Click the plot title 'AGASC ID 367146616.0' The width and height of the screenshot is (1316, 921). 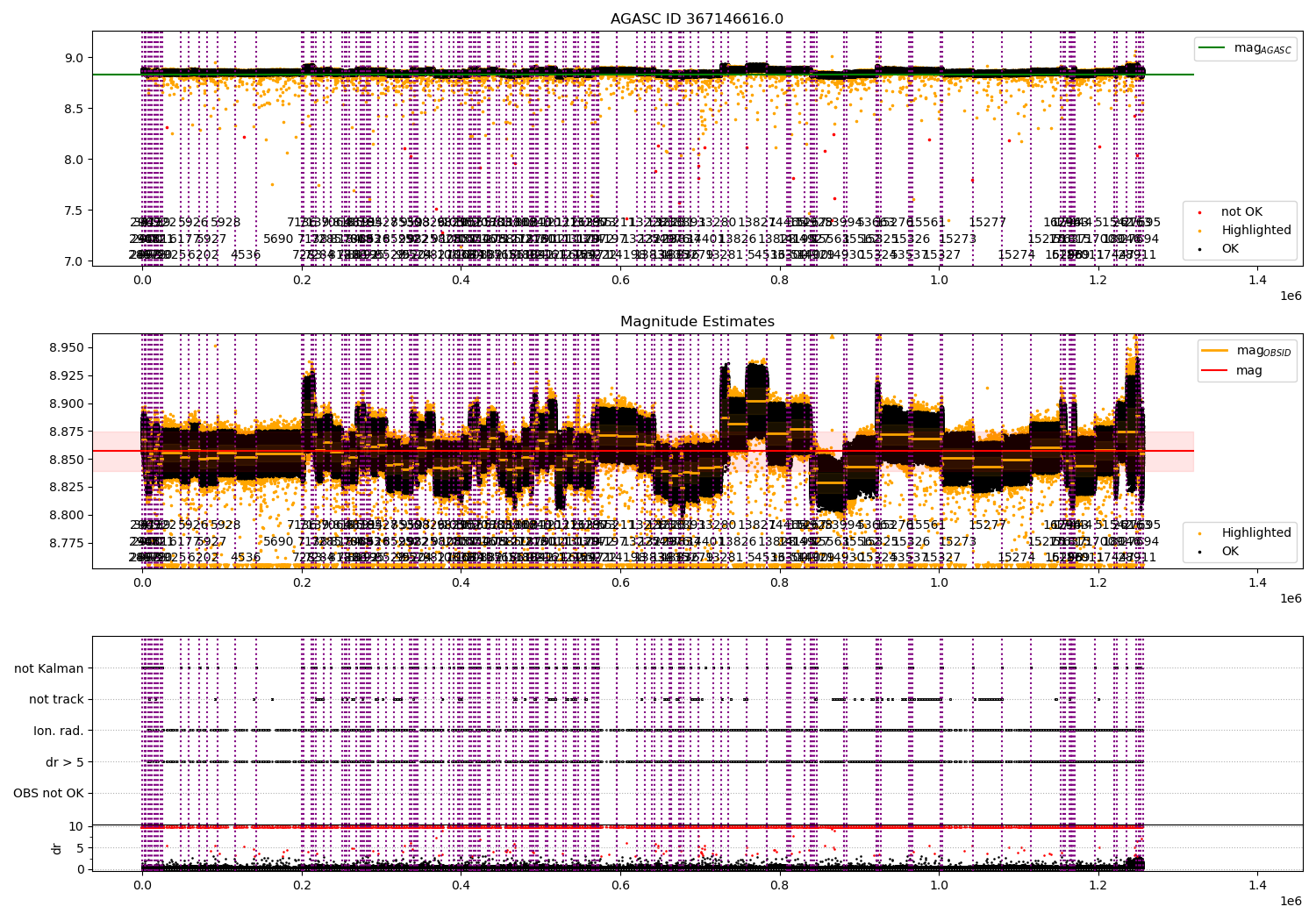[697, 18]
